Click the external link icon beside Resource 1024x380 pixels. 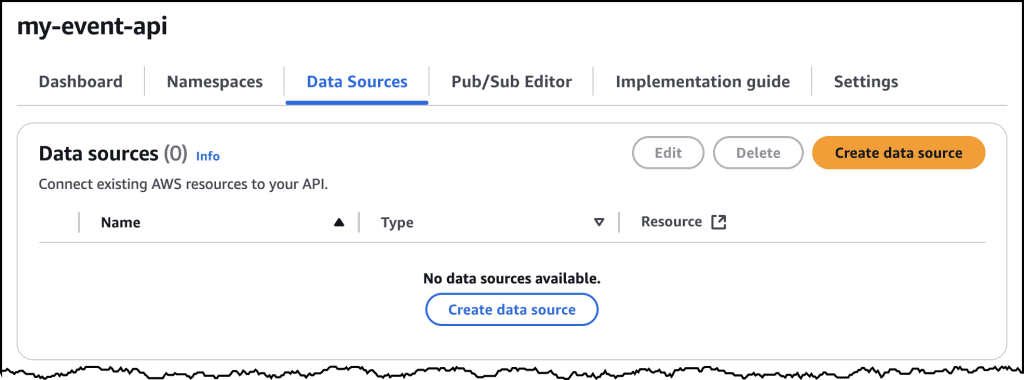(x=718, y=222)
